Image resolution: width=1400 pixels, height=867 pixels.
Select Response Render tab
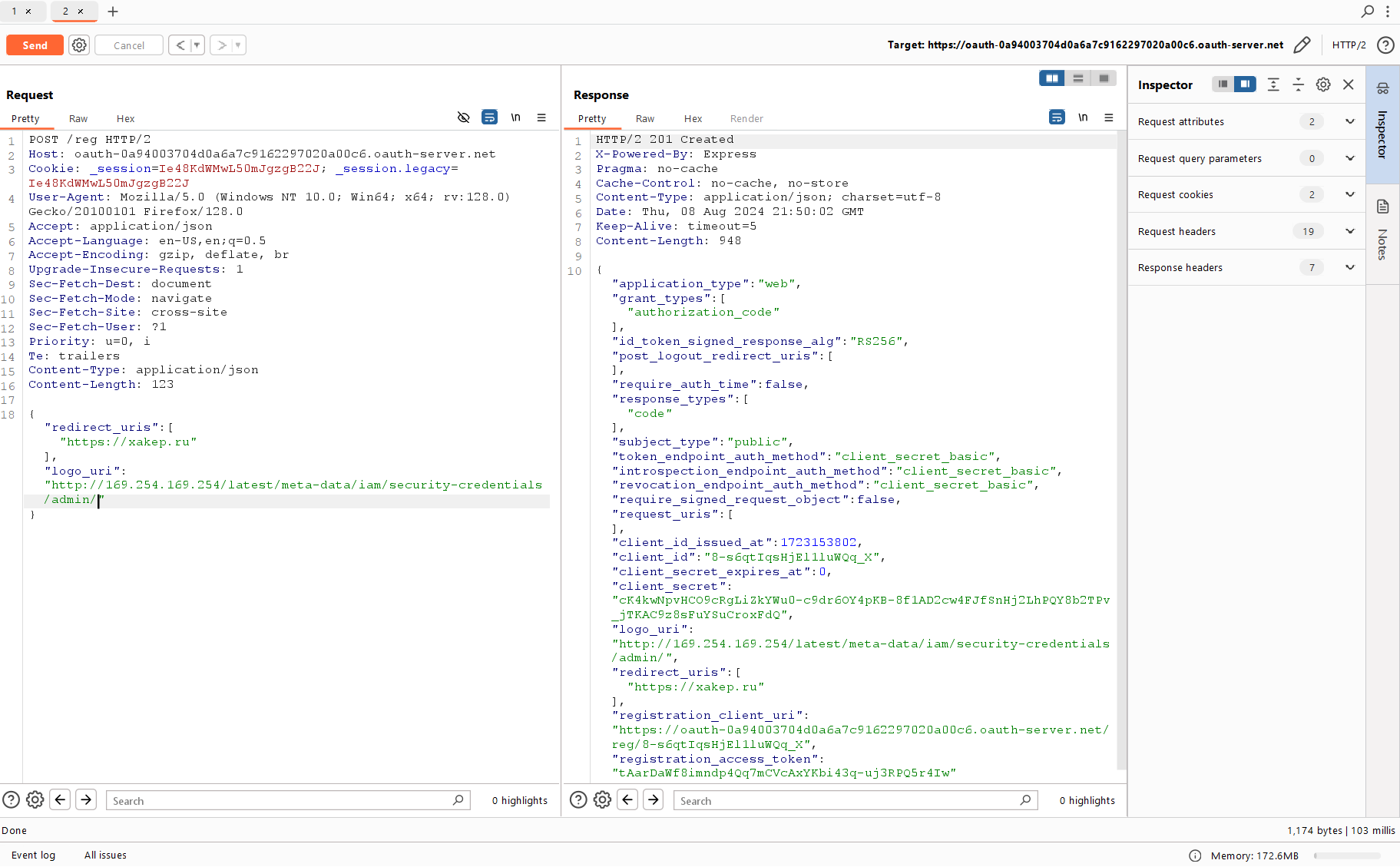pyautogui.click(x=746, y=119)
